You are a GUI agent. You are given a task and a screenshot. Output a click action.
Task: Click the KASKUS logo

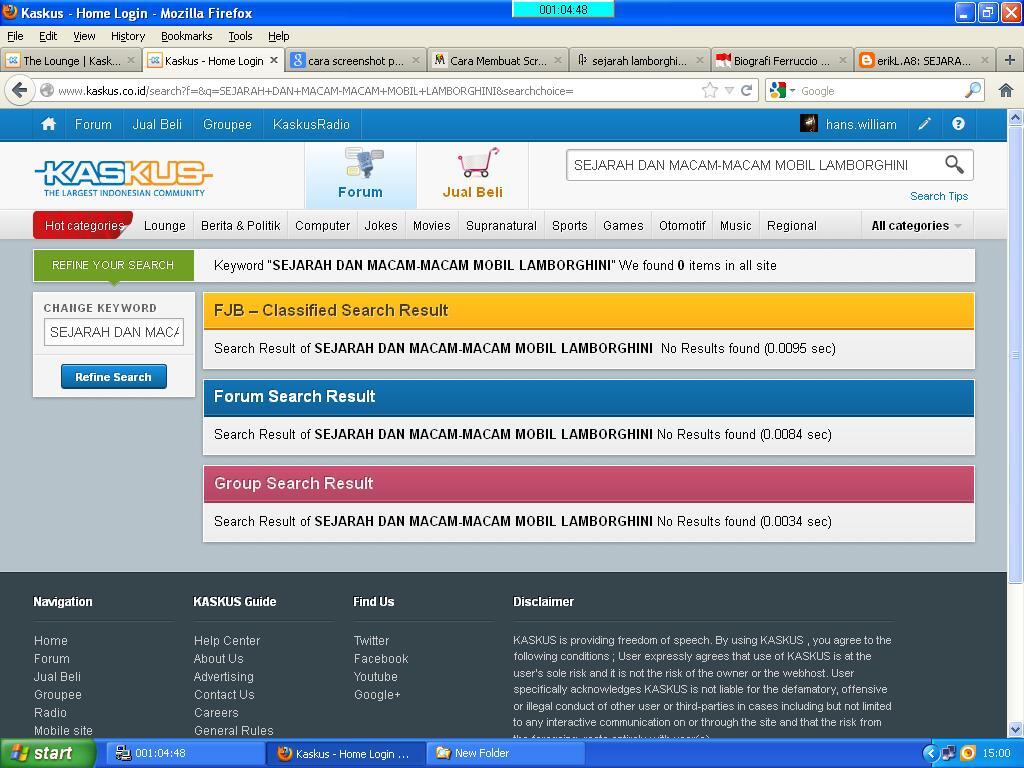click(123, 178)
